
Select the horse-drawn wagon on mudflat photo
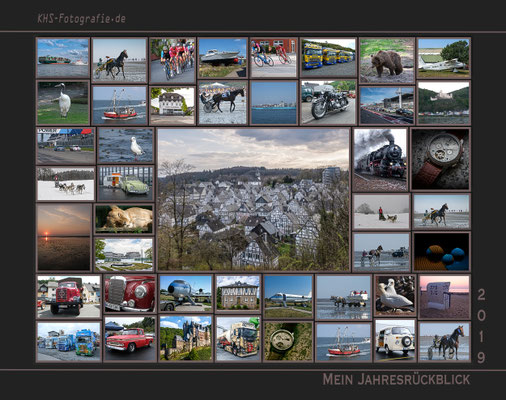click(x=343, y=297)
